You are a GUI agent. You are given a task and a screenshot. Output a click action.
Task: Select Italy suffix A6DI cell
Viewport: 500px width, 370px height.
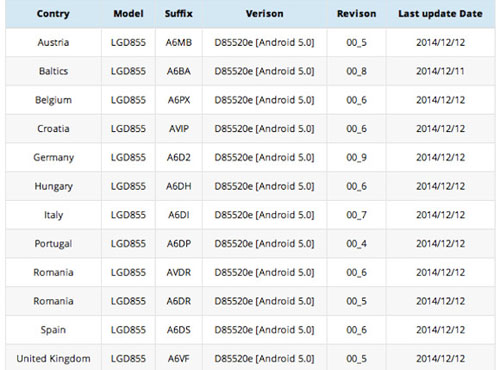coord(179,215)
